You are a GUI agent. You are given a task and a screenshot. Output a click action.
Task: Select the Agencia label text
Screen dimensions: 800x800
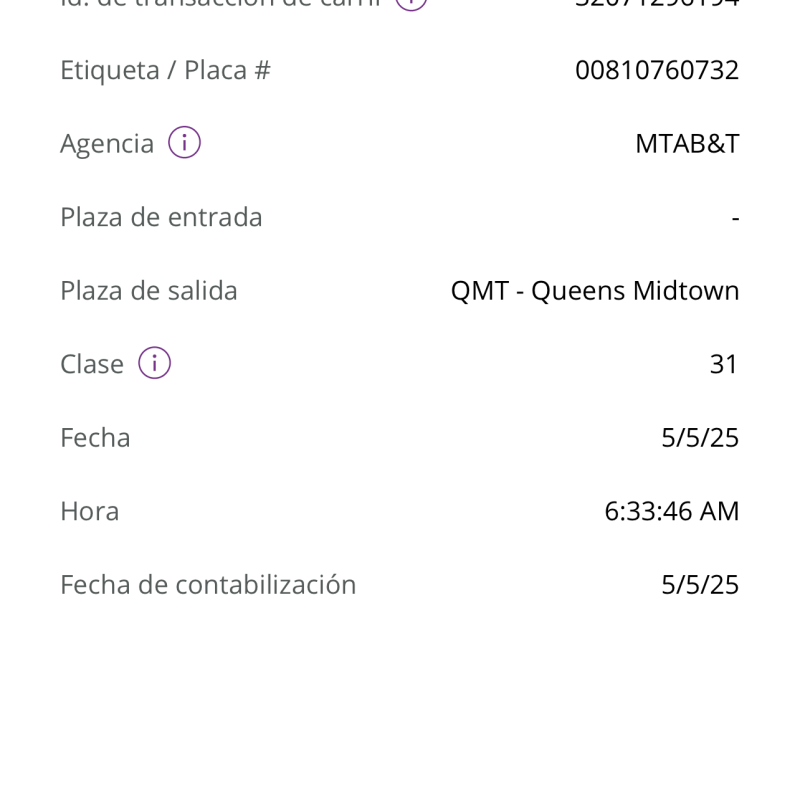[x=107, y=143]
